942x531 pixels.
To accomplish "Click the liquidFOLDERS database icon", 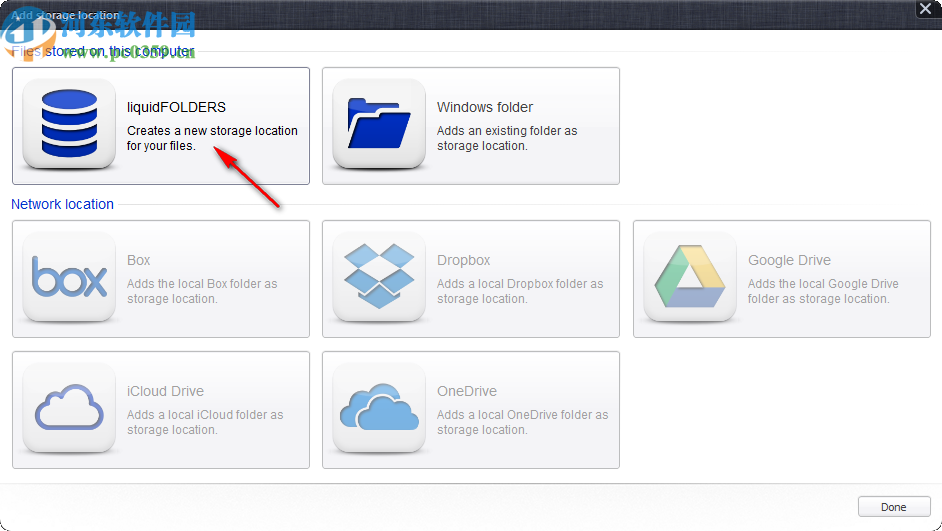I will click(x=69, y=124).
